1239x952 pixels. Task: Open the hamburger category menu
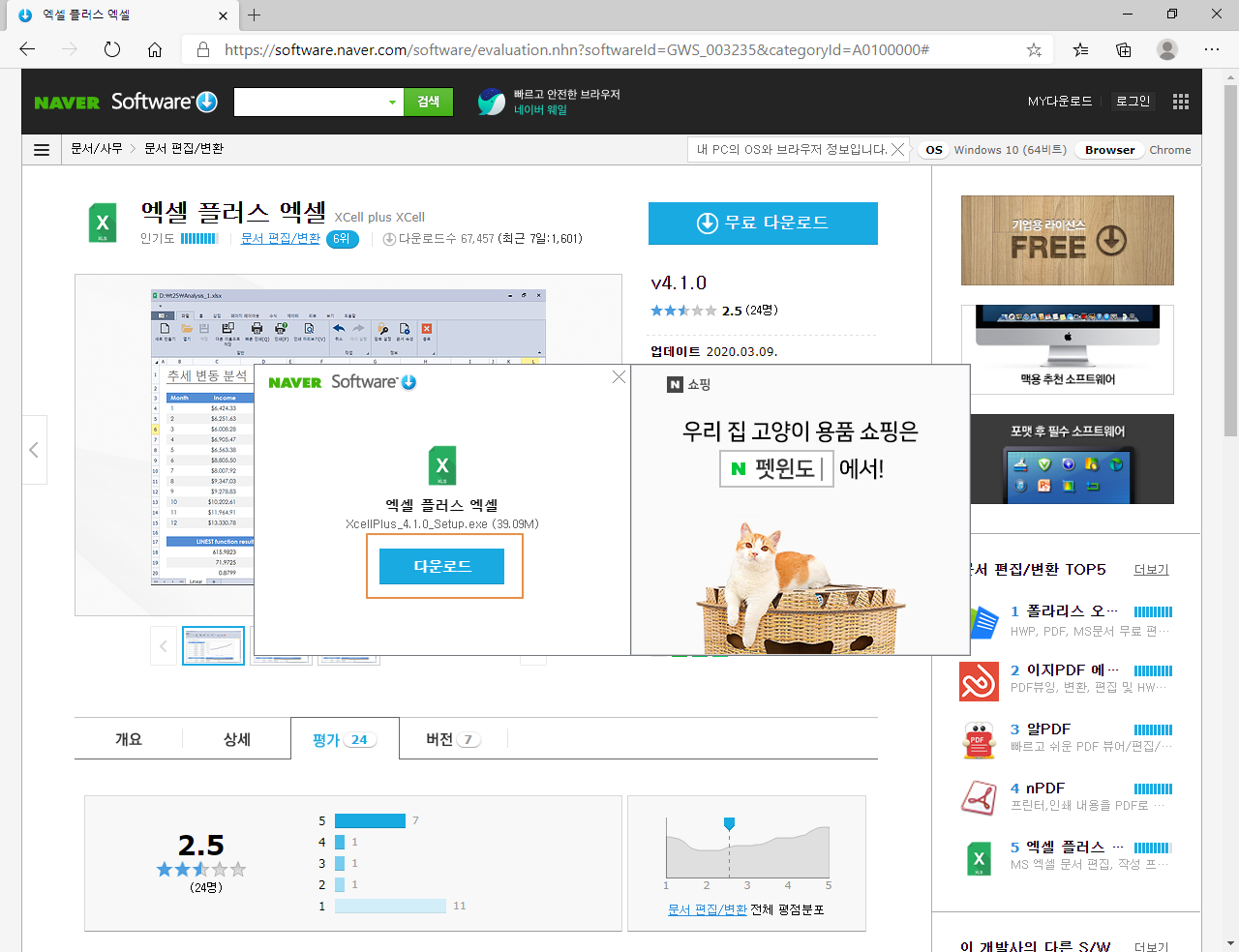pos(42,150)
